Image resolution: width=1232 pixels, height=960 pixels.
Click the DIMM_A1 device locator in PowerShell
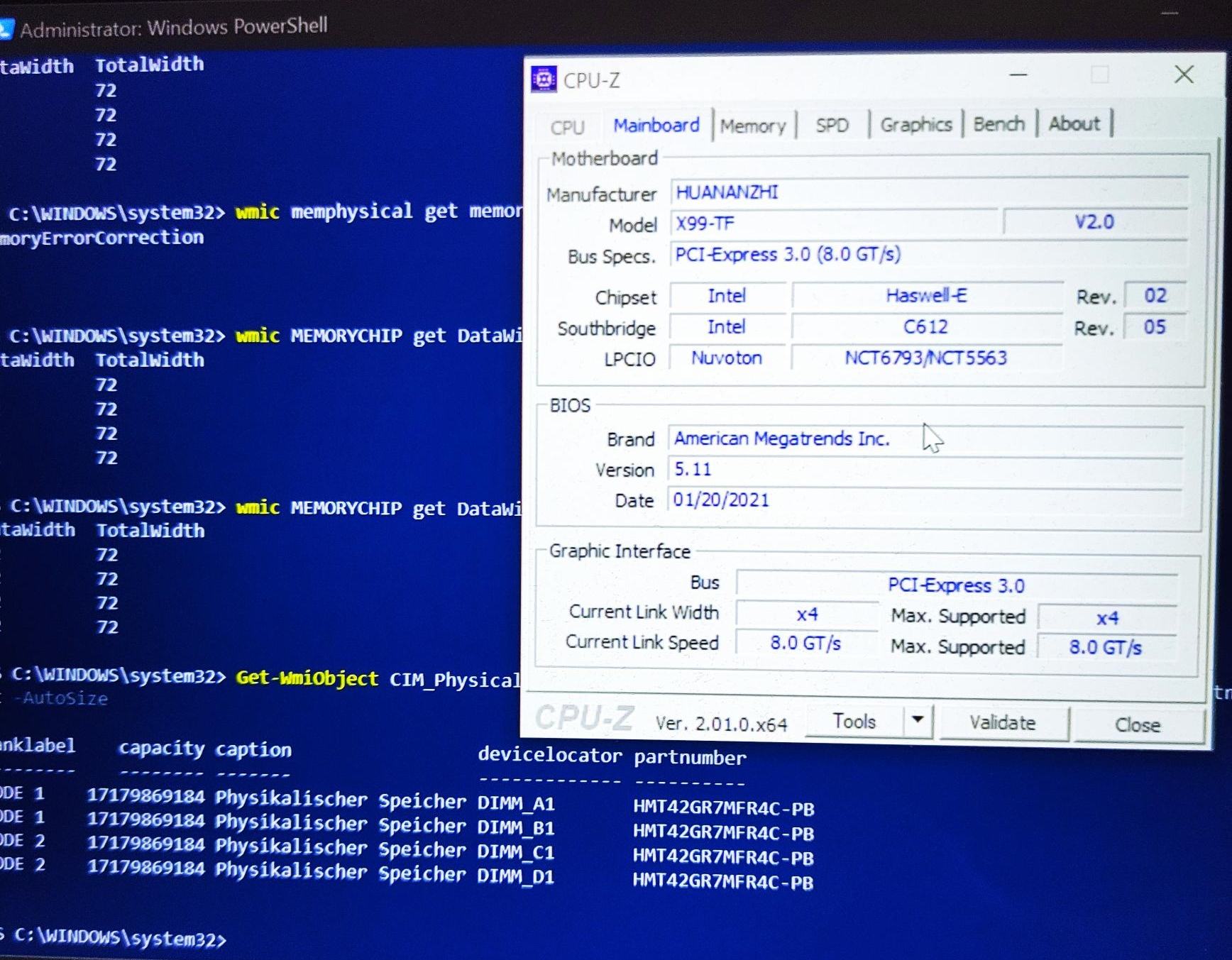click(516, 803)
